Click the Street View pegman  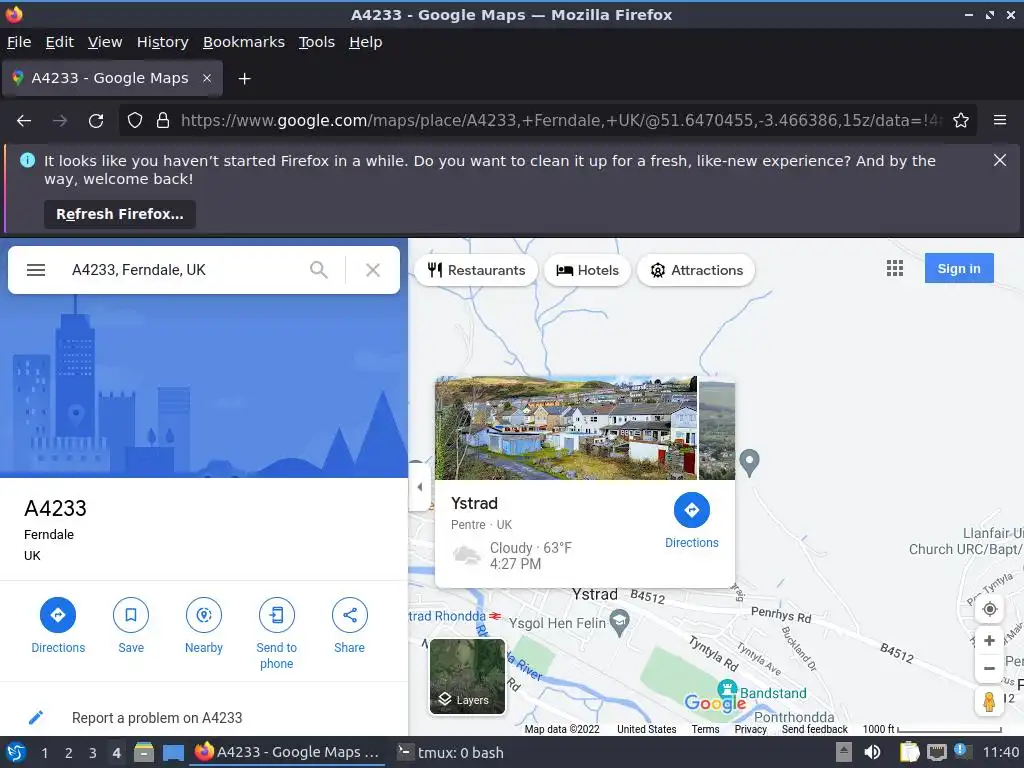click(x=989, y=702)
